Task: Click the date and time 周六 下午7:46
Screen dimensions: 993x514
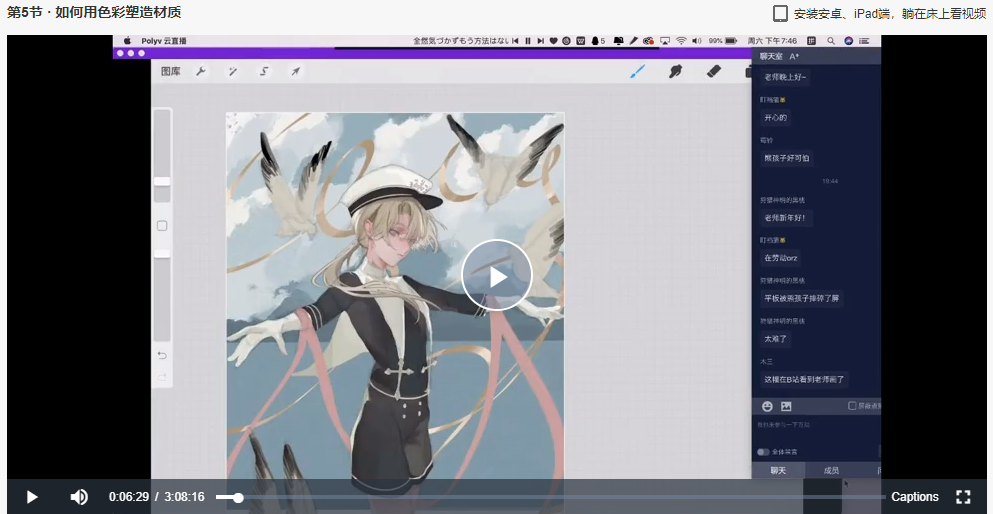Action: coord(772,41)
